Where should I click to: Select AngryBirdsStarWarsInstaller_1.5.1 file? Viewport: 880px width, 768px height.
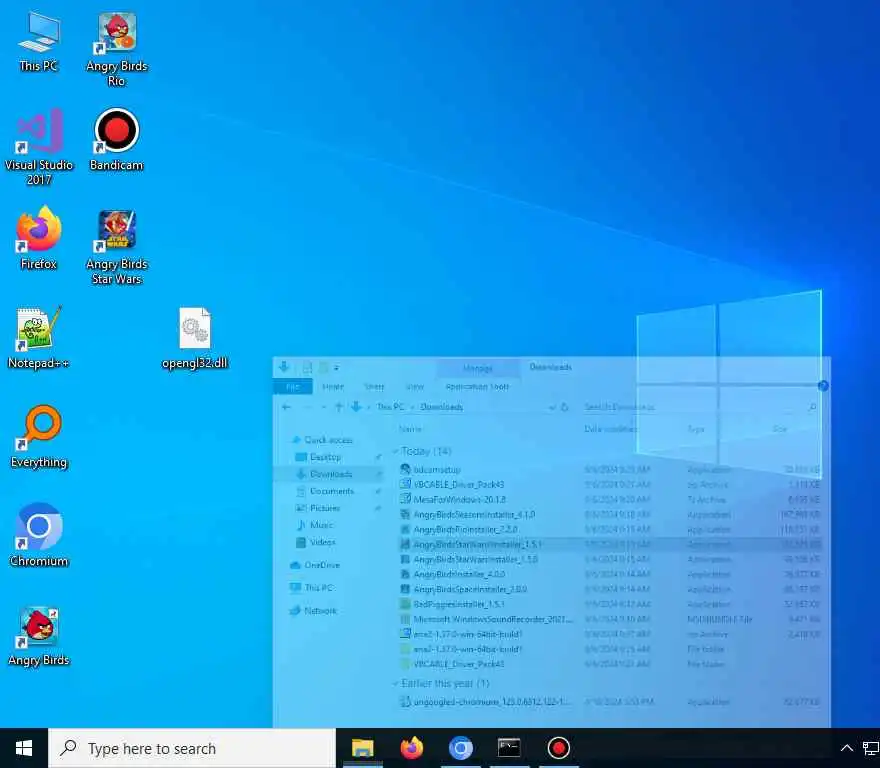(x=609, y=544)
